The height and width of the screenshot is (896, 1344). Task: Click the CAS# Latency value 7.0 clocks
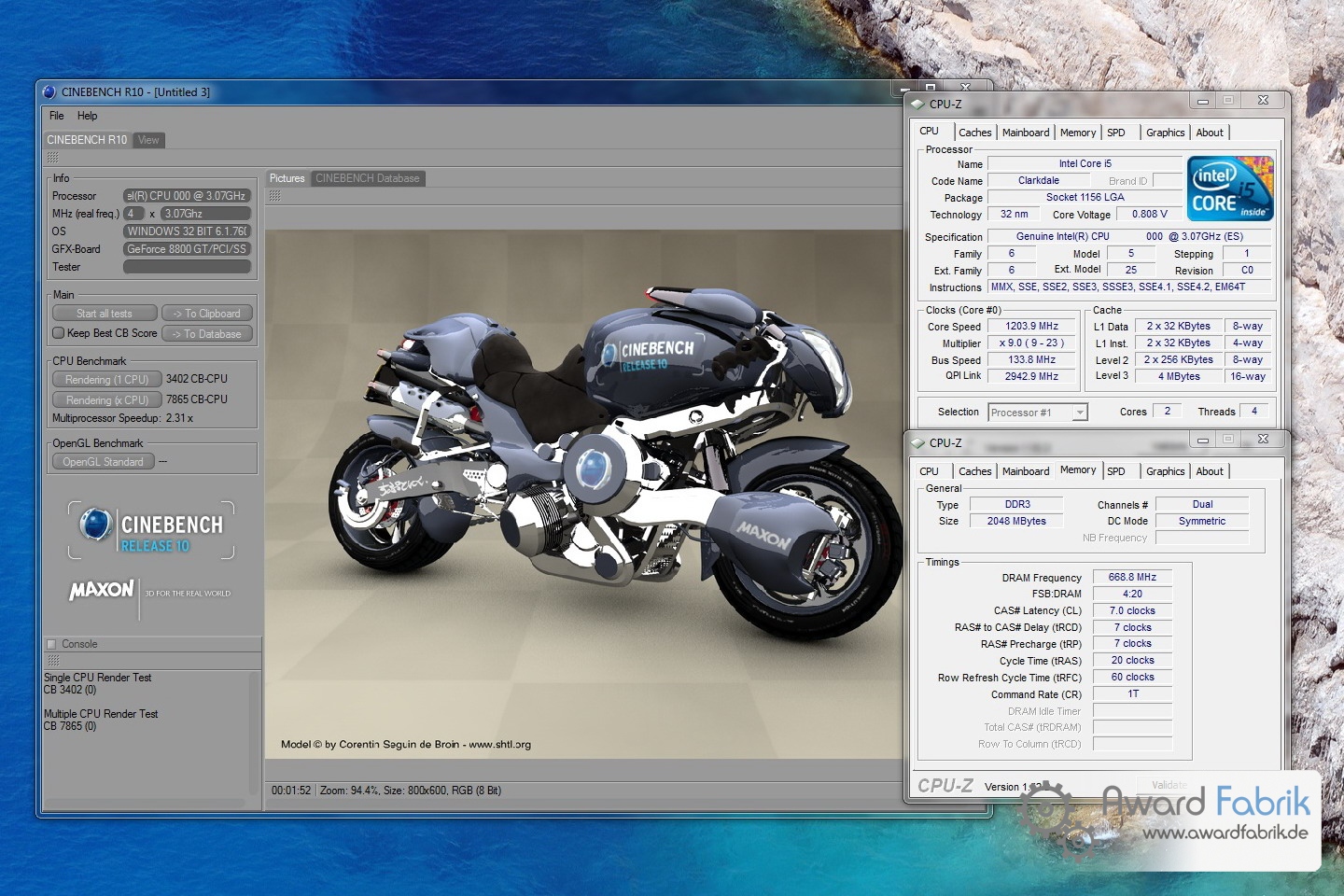[x=1132, y=610]
